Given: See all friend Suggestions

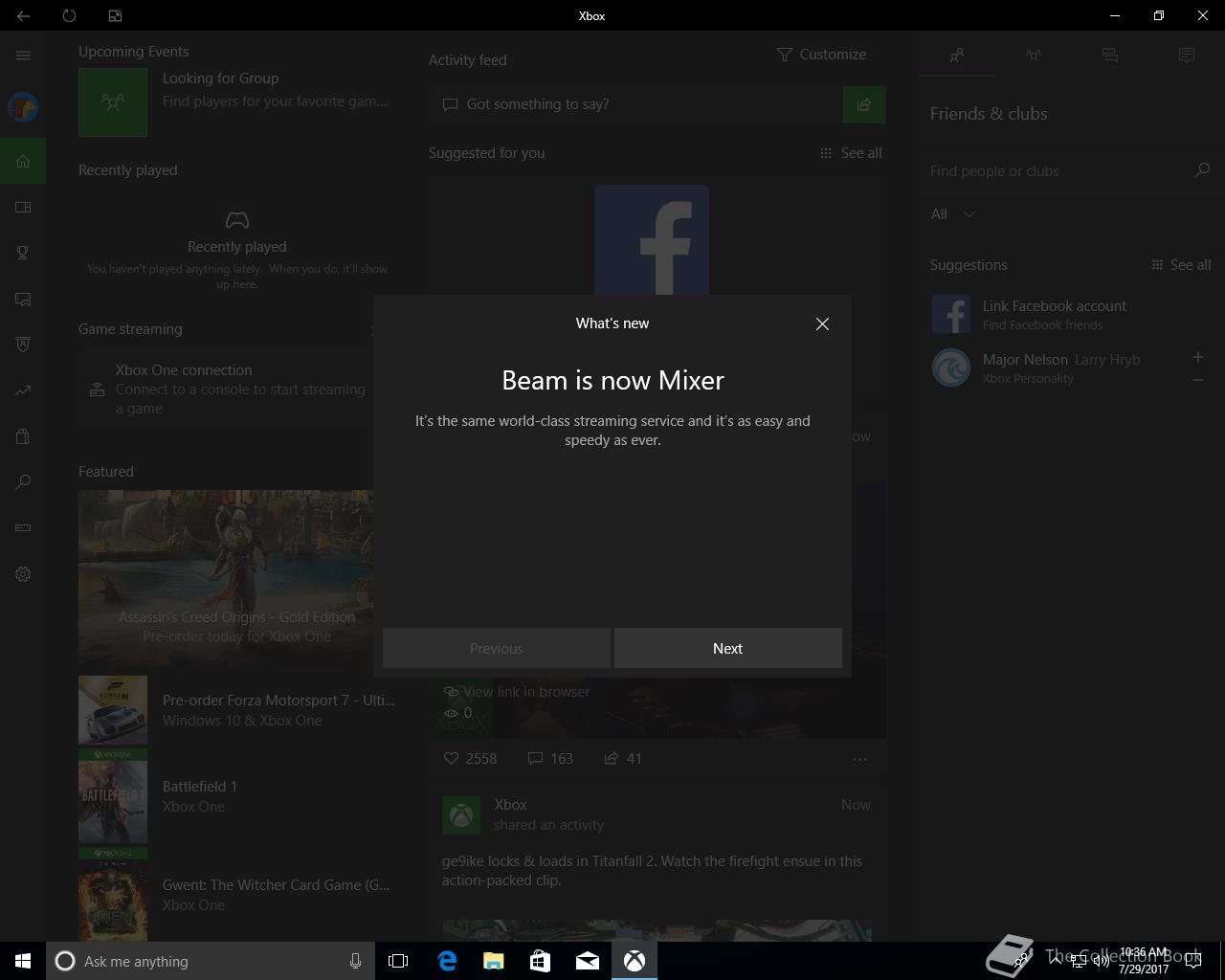Looking at the screenshot, I should coord(1181,265).
